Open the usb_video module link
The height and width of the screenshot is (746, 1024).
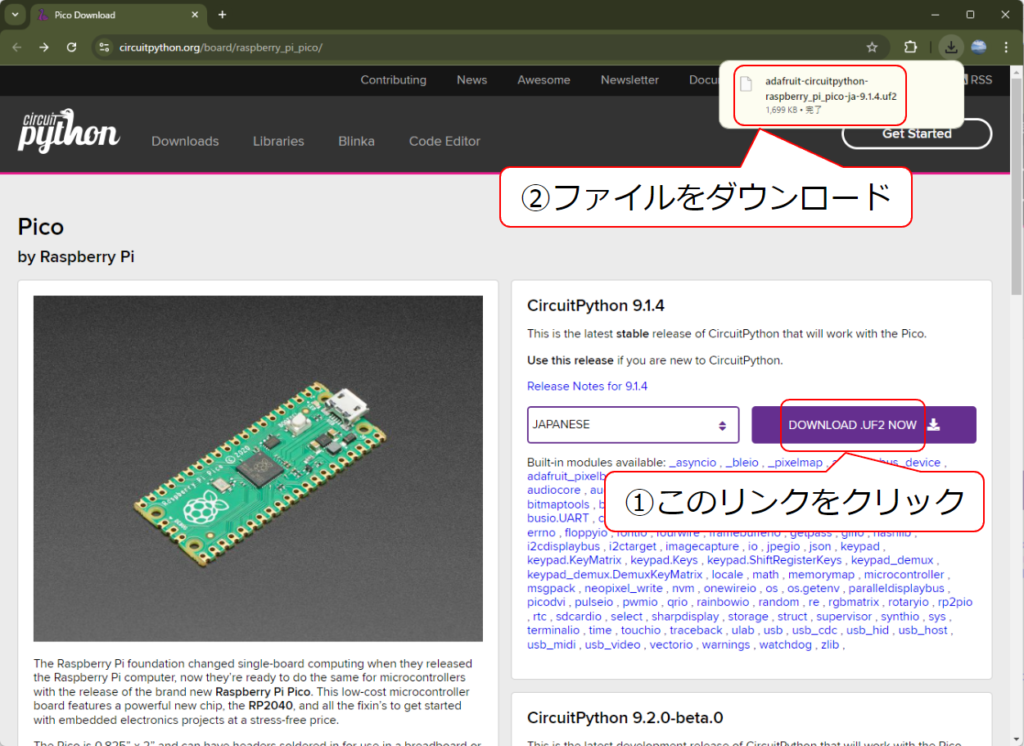pyautogui.click(x=613, y=645)
